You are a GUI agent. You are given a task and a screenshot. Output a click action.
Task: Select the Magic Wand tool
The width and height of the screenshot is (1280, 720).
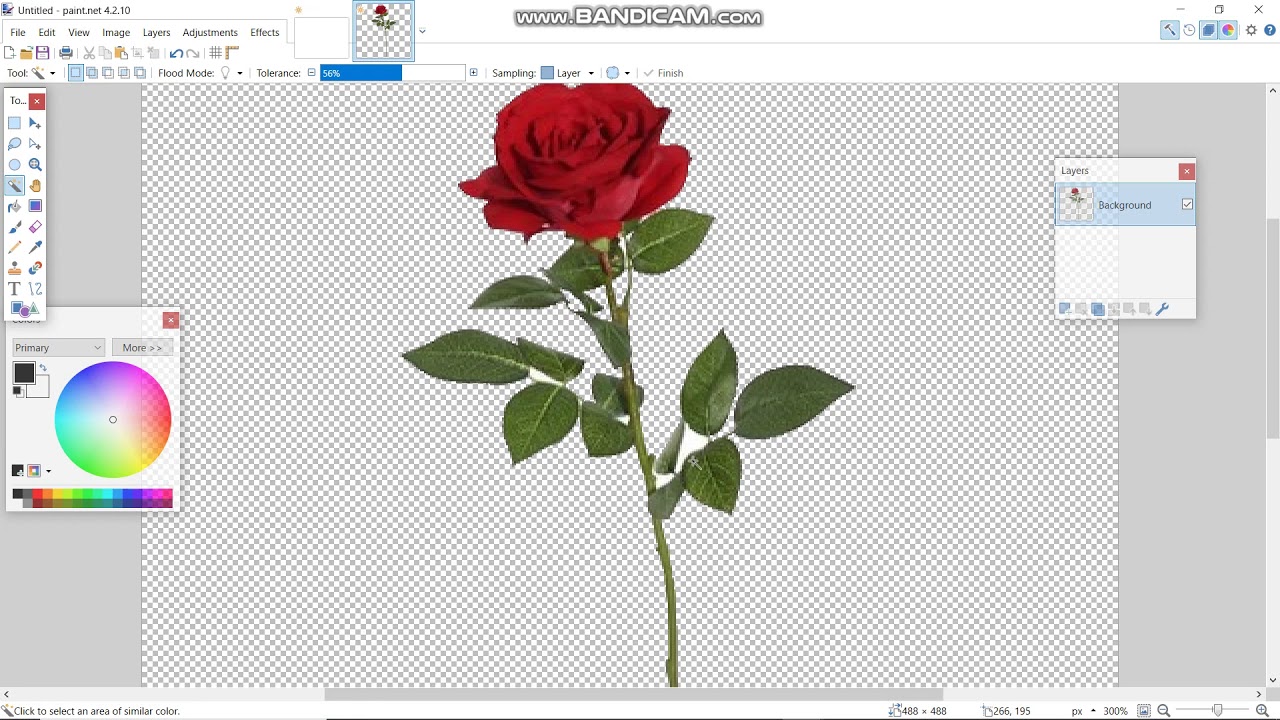(x=15, y=186)
